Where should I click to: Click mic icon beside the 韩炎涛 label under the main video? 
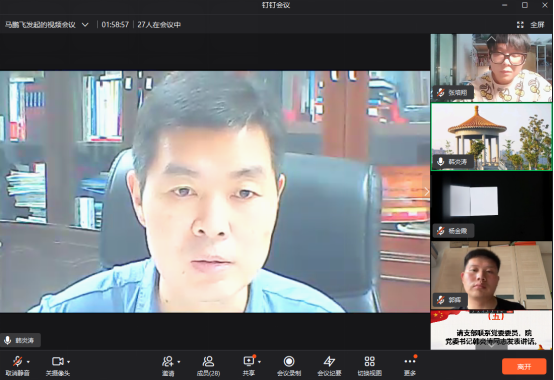coord(7,340)
